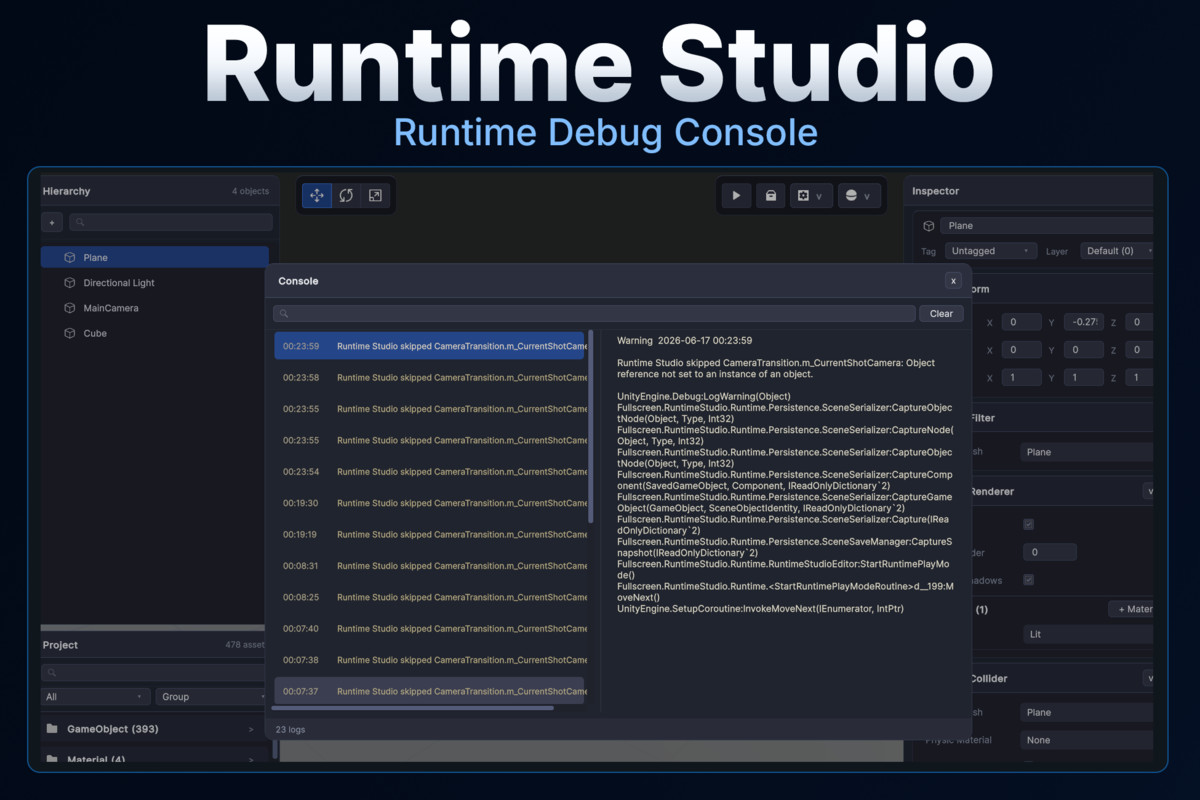Edit the position Y value -0.275
This screenshot has height=800, width=1200.
pos(1083,322)
